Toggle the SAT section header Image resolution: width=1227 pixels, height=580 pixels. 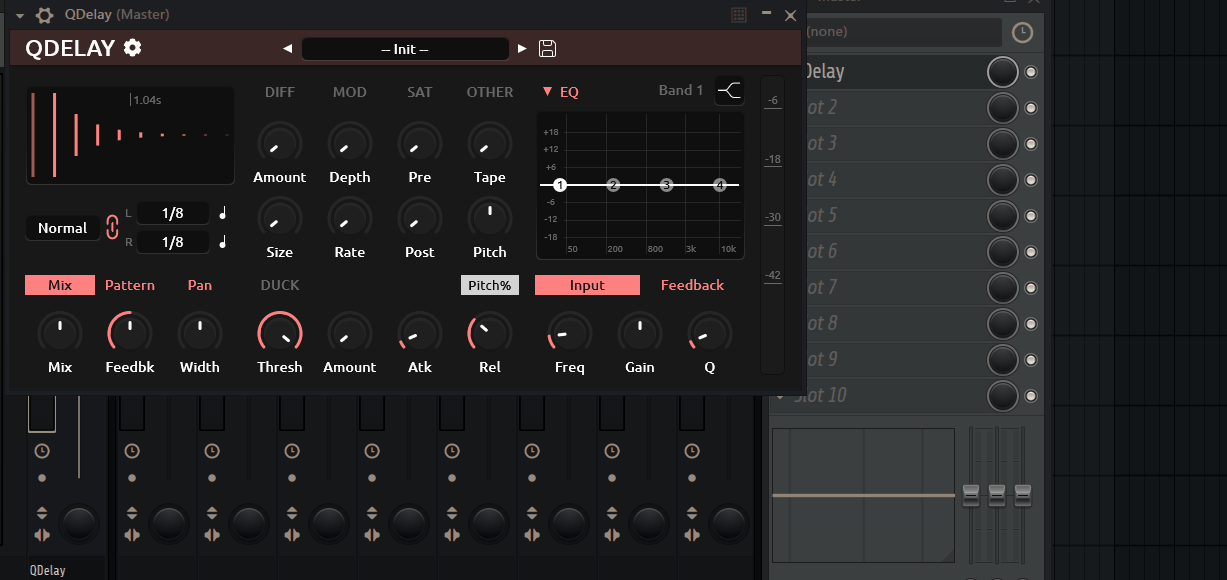(420, 92)
